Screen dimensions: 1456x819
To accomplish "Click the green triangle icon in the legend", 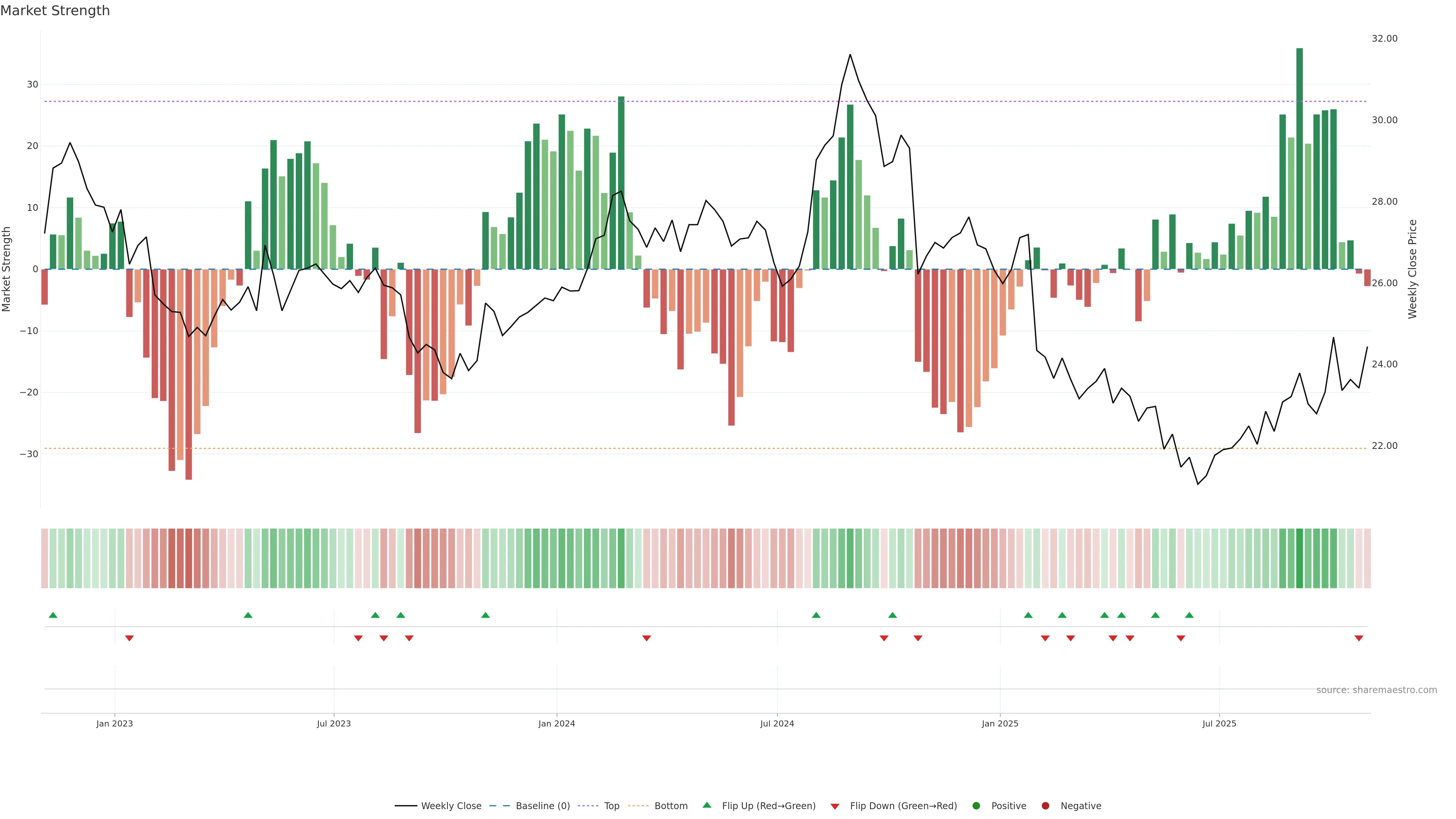I will pyautogui.click(x=706, y=805).
